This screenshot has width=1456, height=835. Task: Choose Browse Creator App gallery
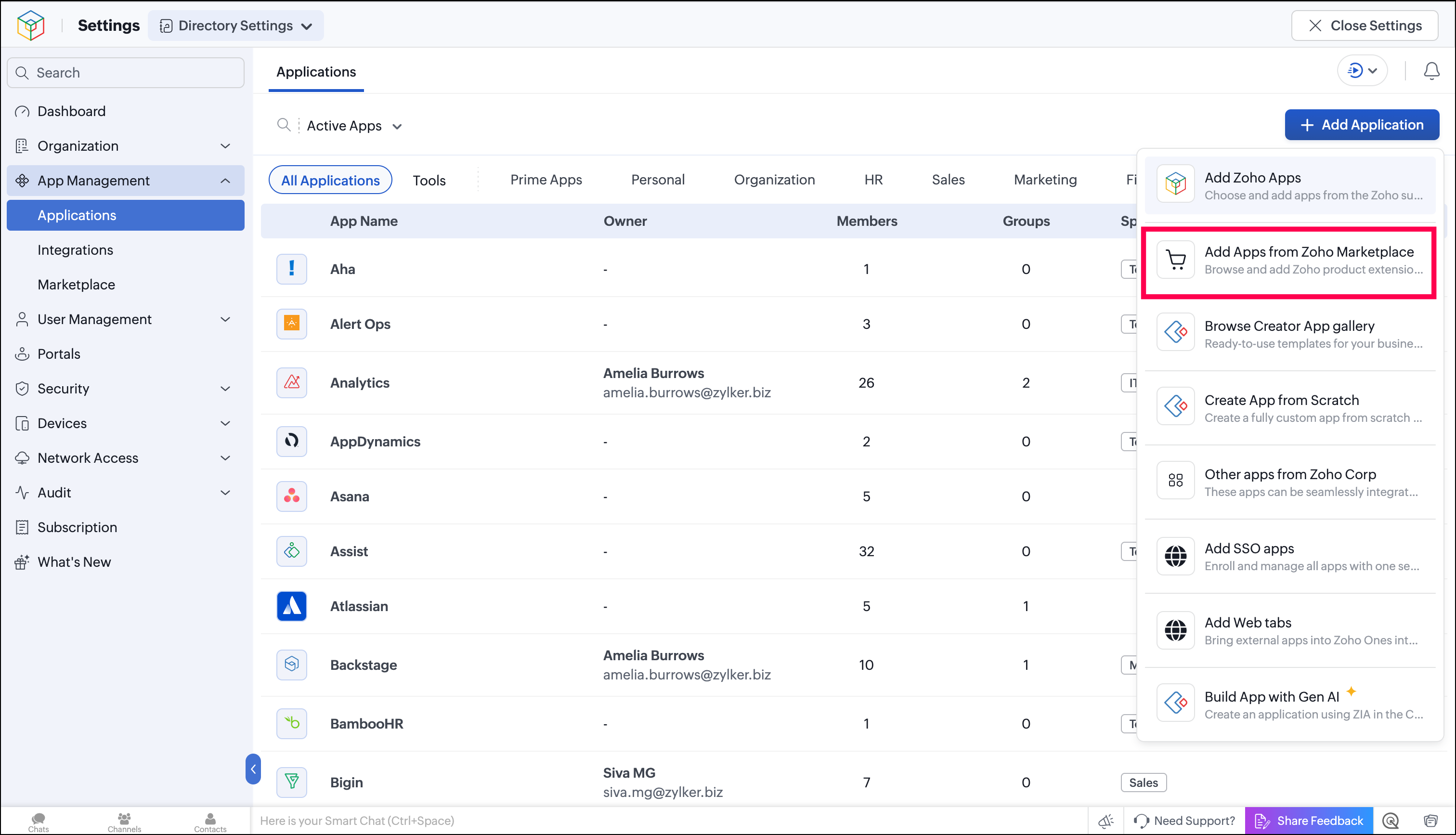tap(1290, 334)
